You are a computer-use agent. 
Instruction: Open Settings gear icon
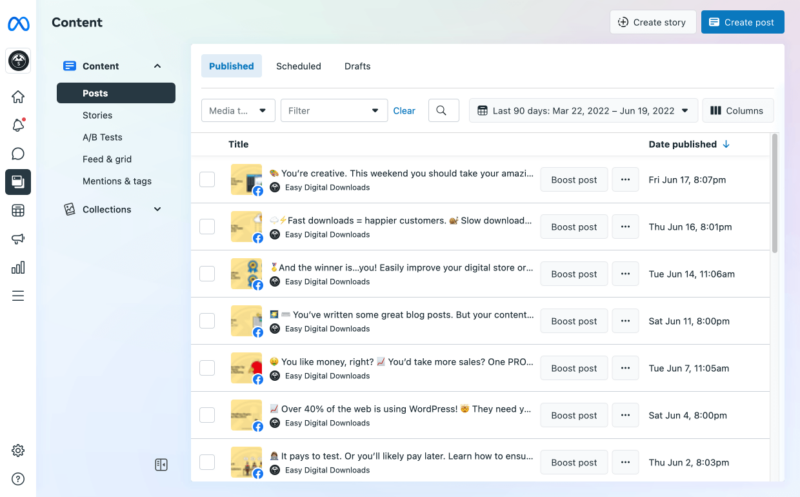pos(18,451)
